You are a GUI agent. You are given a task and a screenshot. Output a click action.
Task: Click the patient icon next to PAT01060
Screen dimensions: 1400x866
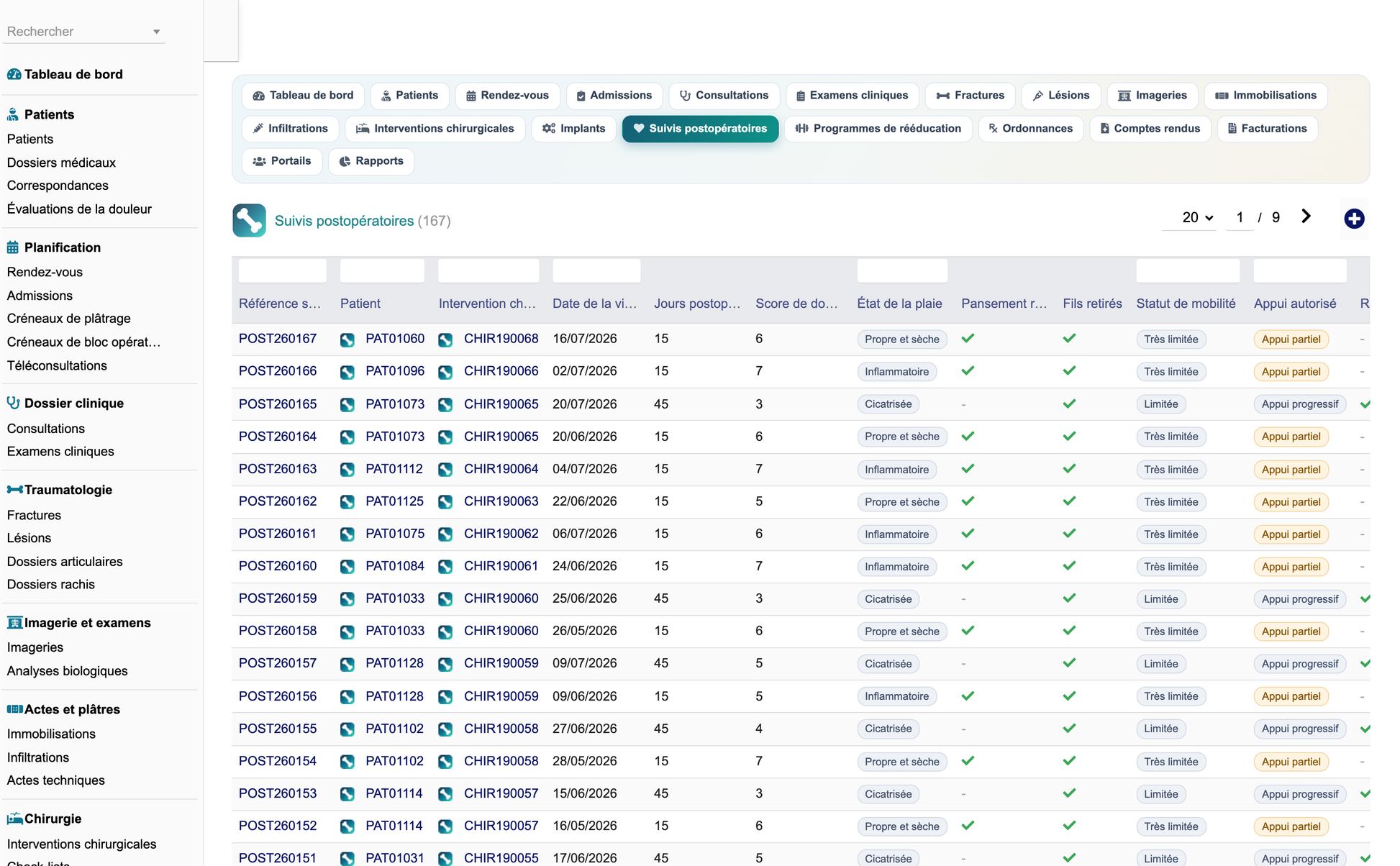point(347,339)
